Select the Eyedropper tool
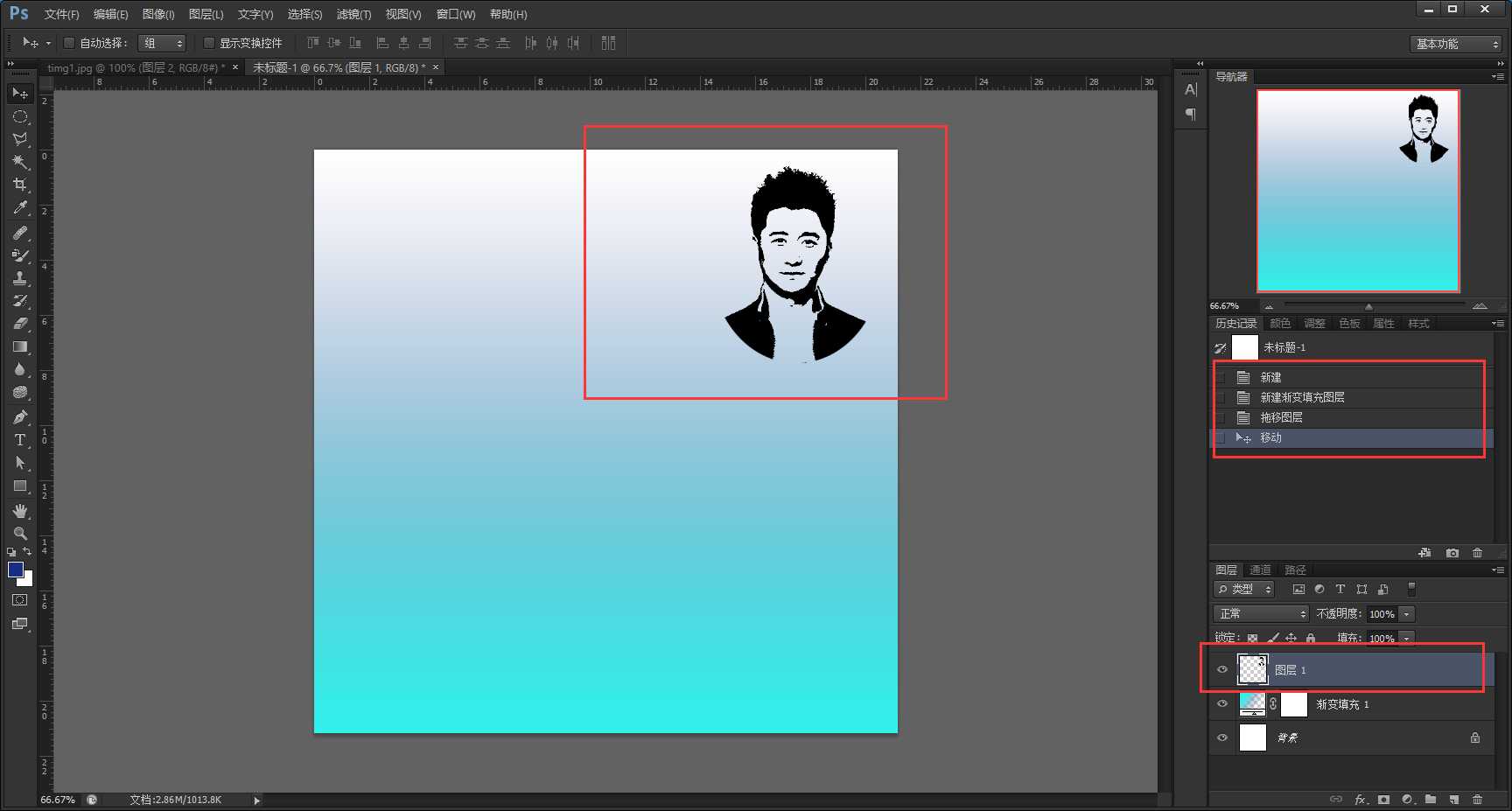Viewport: 1512px width, 811px height. click(20, 207)
